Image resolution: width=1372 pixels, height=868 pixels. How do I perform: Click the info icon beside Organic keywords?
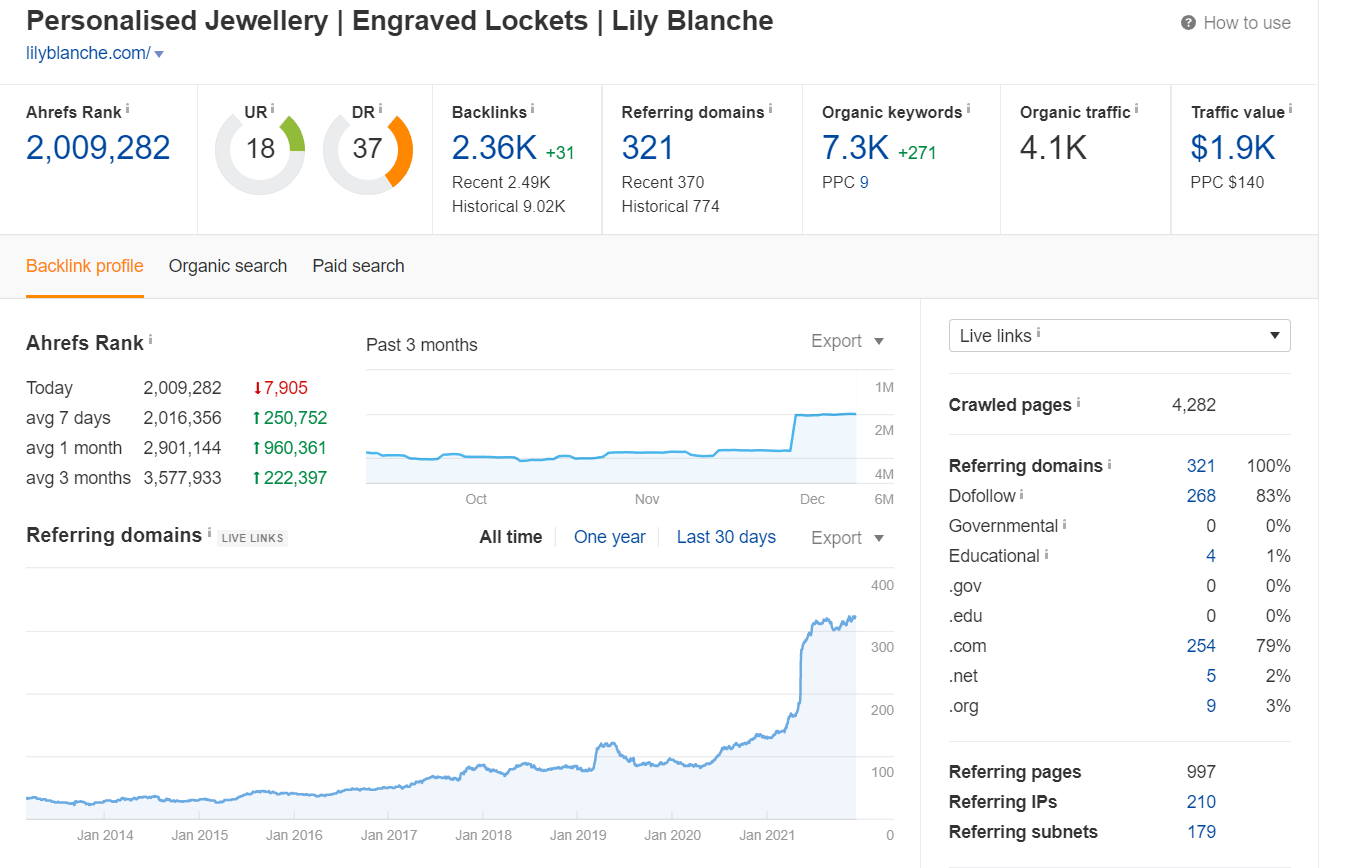(x=969, y=108)
